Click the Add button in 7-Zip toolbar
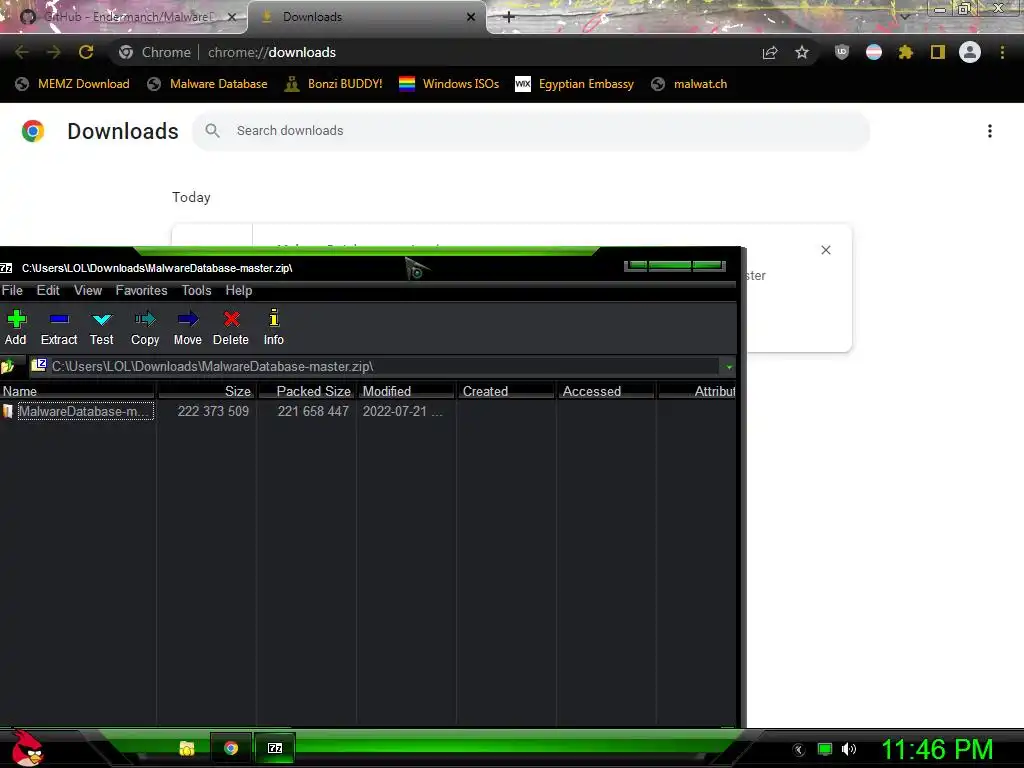Image resolution: width=1024 pixels, height=768 pixels. coord(16,328)
